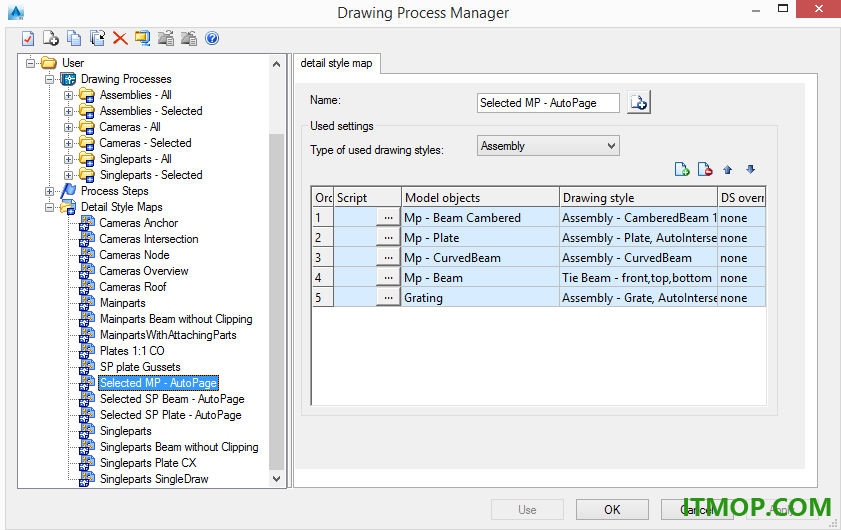Image resolution: width=841 pixels, height=530 pixels.
Task: Click the checkmark document toolbar icon
Action: point(28,38)
